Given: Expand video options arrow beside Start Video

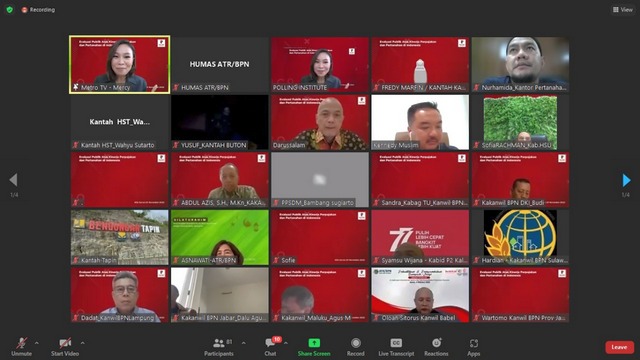Looking at the screenshot, I should (82, 343).
